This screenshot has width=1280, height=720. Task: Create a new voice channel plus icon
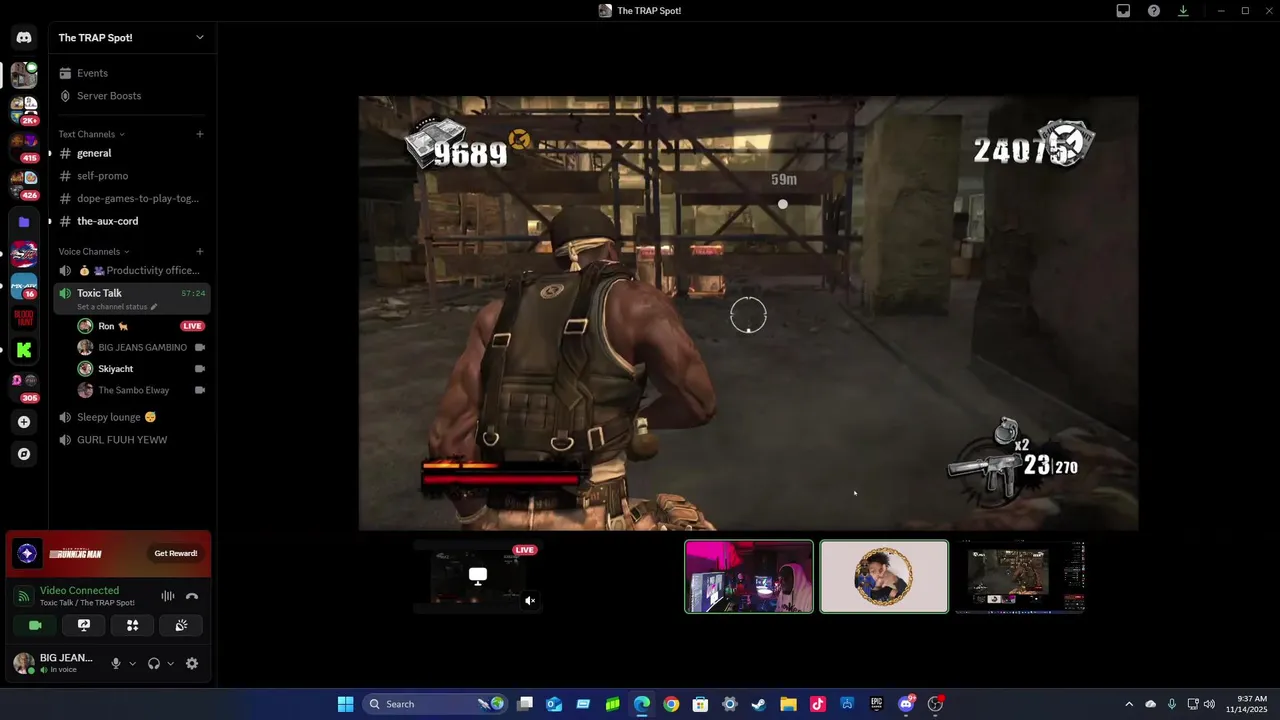click(x=200, y=252)
